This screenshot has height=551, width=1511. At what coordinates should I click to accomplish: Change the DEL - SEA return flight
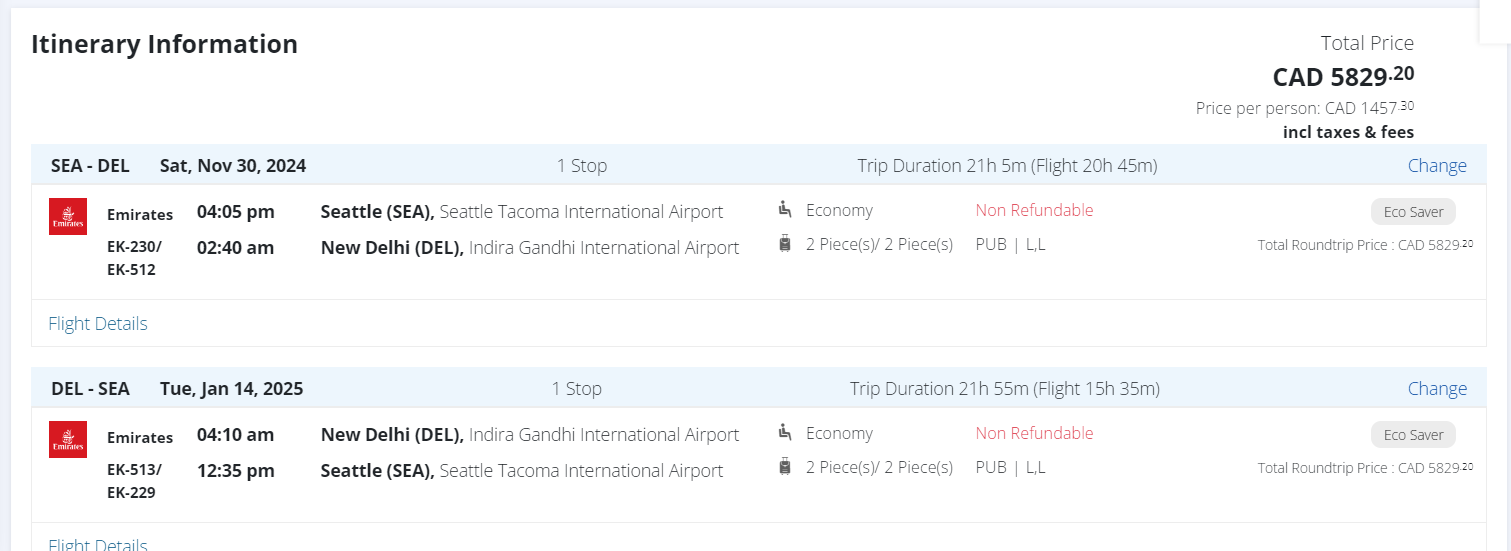[x=1437, y=388]
